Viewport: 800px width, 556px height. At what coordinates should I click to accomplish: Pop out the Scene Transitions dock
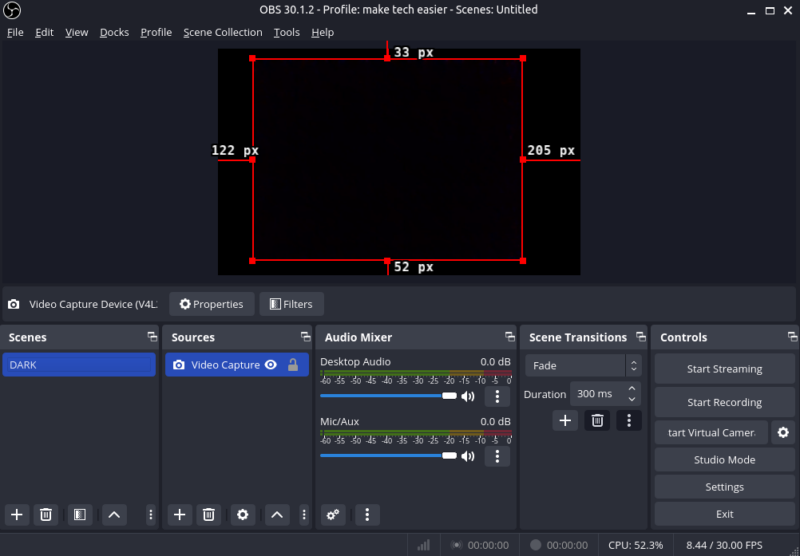641,337
